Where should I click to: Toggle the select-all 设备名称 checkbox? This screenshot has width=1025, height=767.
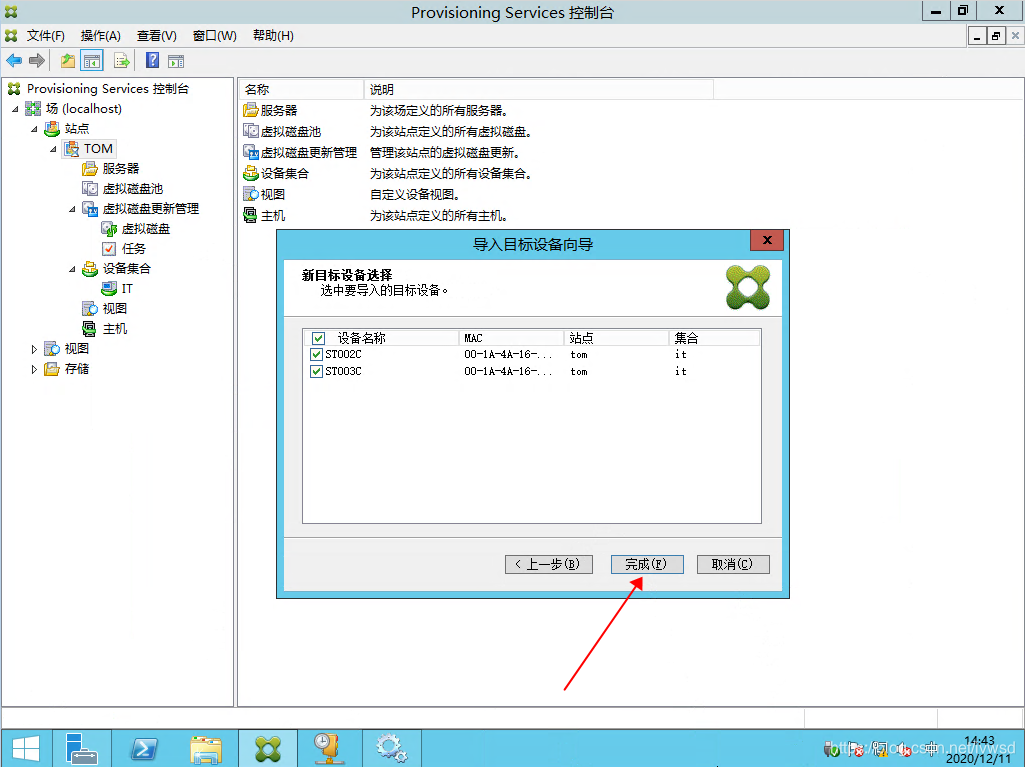(318, 338)
